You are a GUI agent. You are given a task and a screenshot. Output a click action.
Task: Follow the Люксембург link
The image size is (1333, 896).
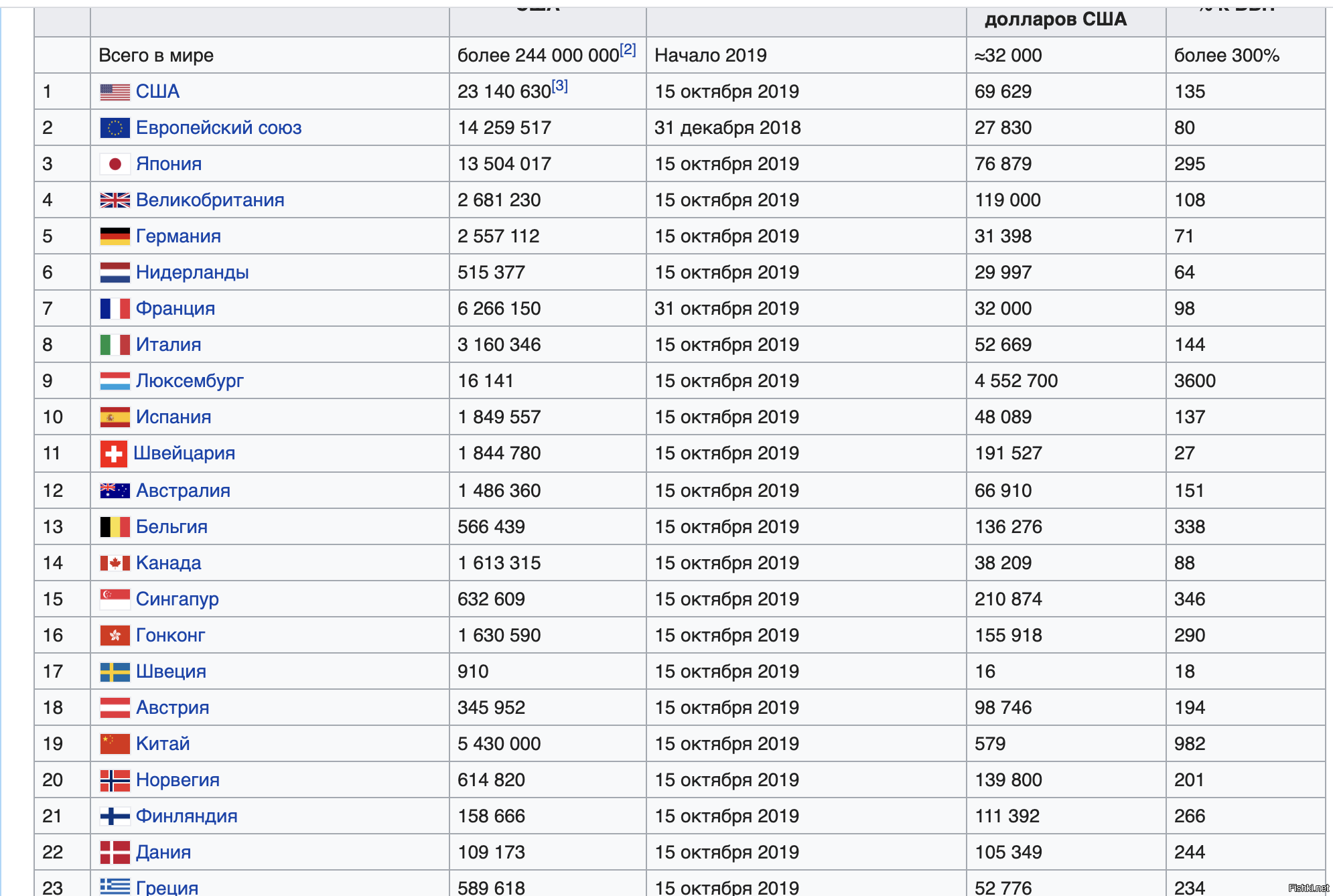click(190, 381)
